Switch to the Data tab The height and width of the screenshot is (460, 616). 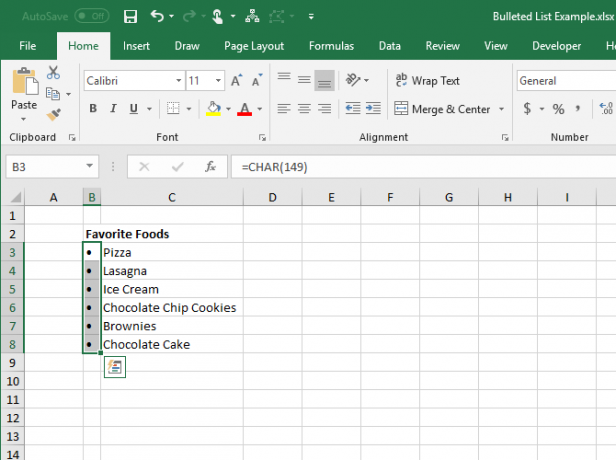(x=389, y=46)
